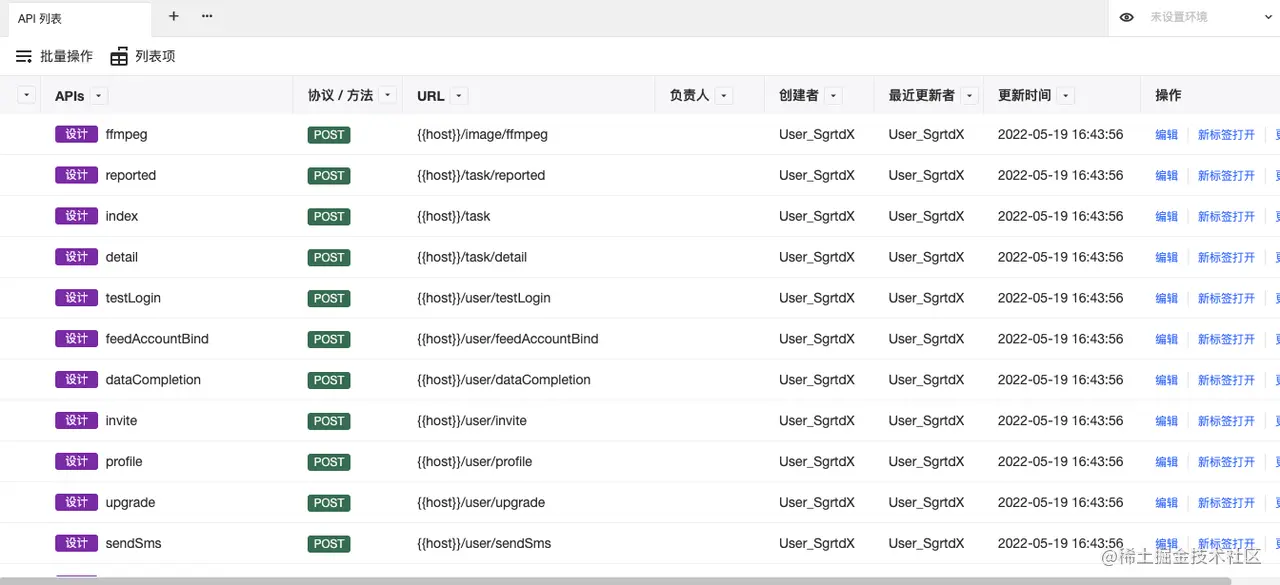This screenshot has width=1280, height=585.
Task: Click the 操作 column header
Action: (x=1168, y=95)
